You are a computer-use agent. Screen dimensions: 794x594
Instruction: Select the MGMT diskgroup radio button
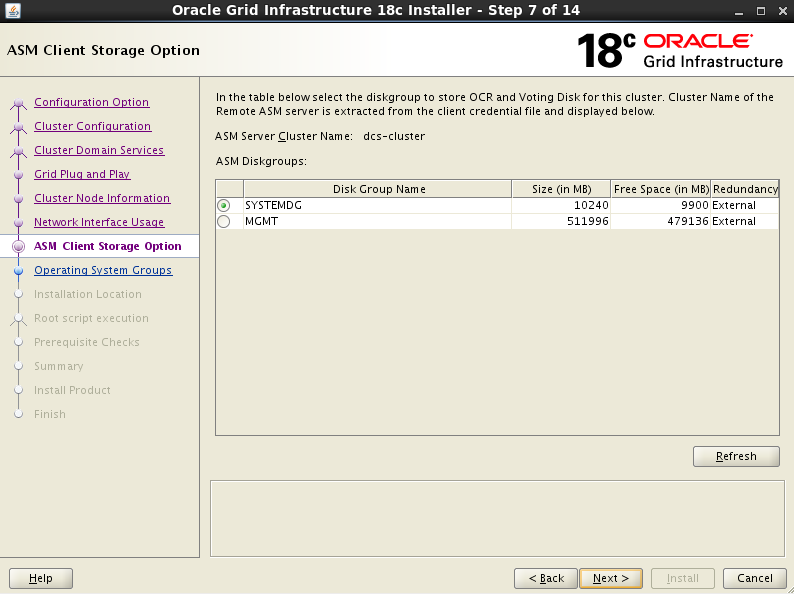pyautogui.click(x=223, y=222)
